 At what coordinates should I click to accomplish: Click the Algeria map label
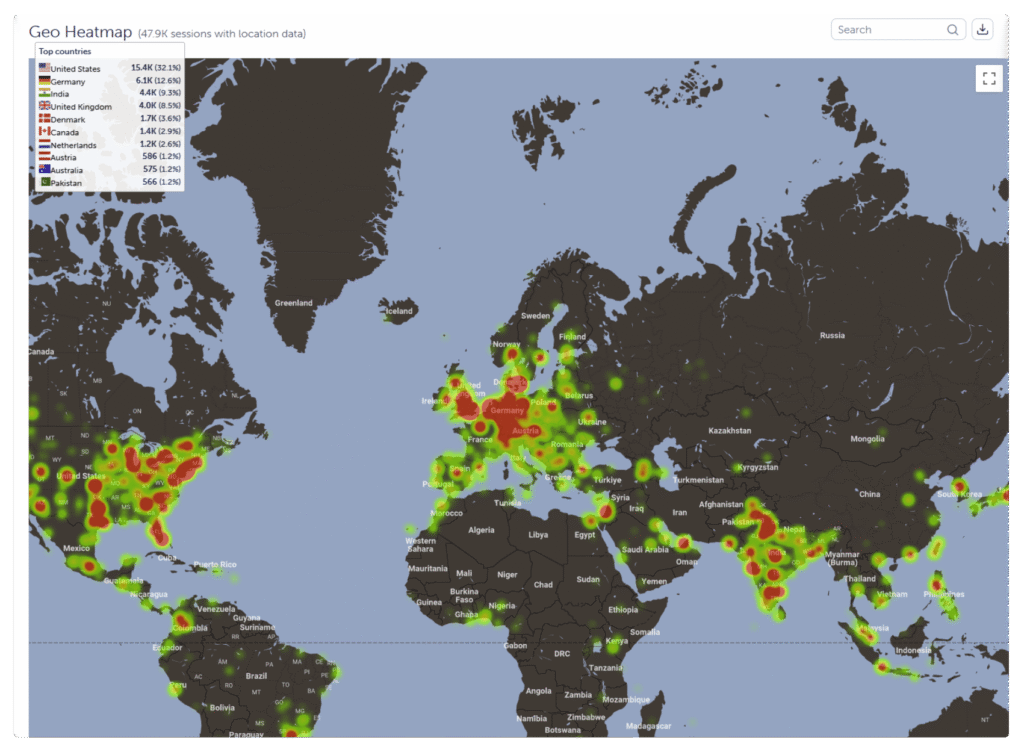481,530
